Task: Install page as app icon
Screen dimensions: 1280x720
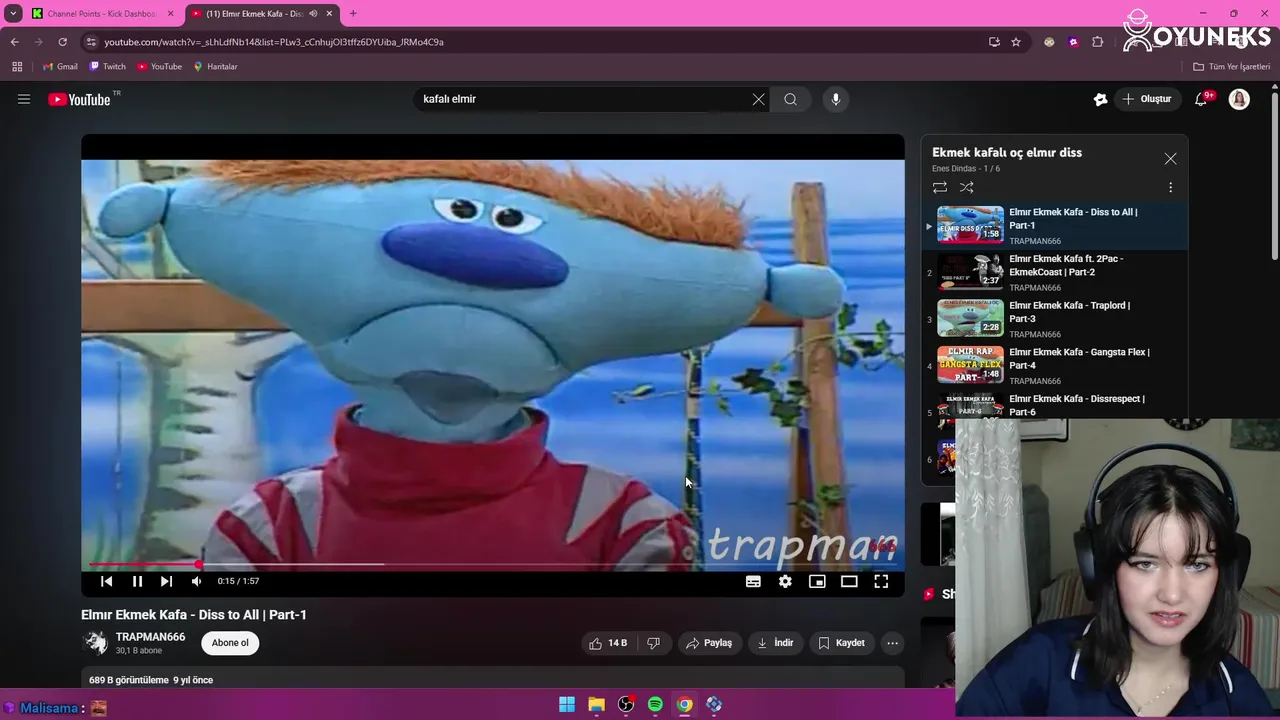Action: pos(994,42)
